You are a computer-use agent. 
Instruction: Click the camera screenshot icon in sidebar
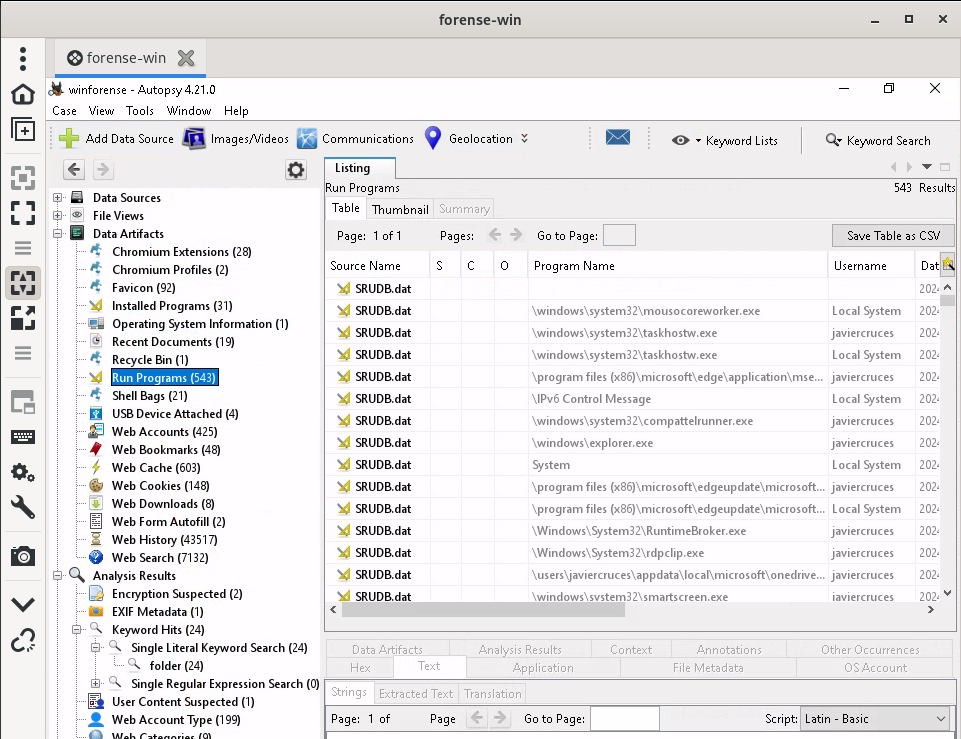23,556
